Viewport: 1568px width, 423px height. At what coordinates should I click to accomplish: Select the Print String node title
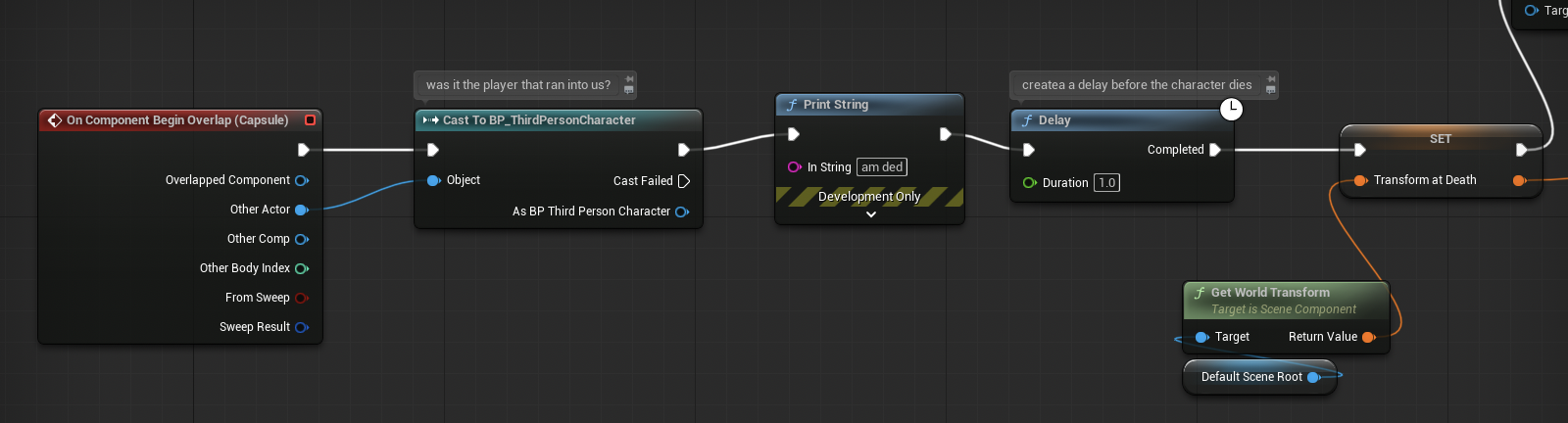pos(836,105)
